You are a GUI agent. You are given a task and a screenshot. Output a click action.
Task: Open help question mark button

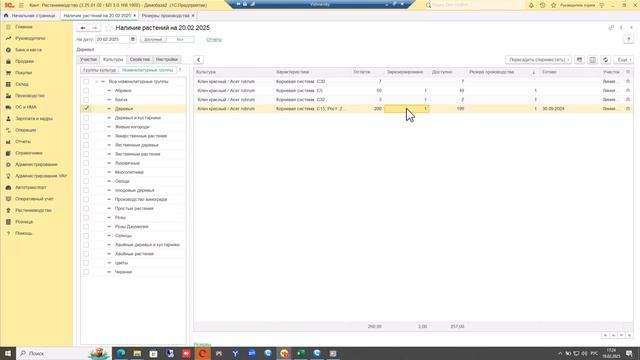(629, 39)
